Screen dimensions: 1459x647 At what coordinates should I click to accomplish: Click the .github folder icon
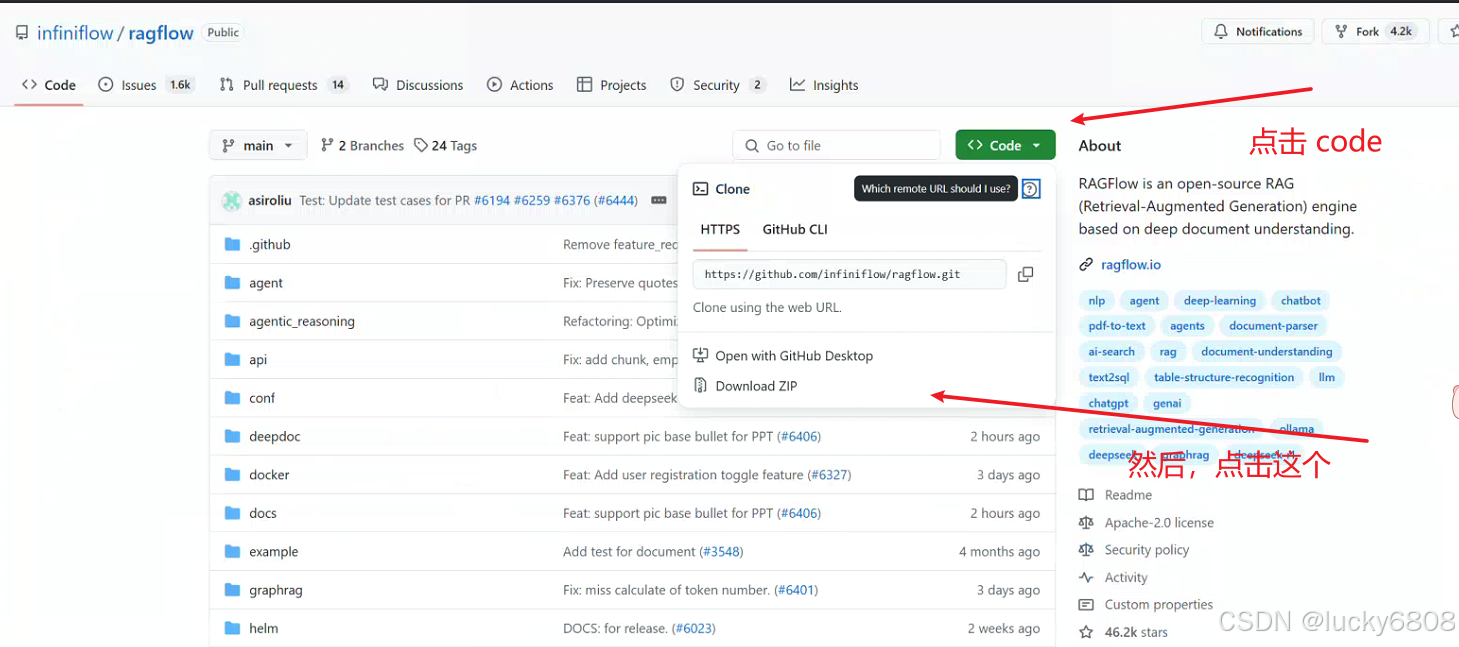[x=233, y=244]
